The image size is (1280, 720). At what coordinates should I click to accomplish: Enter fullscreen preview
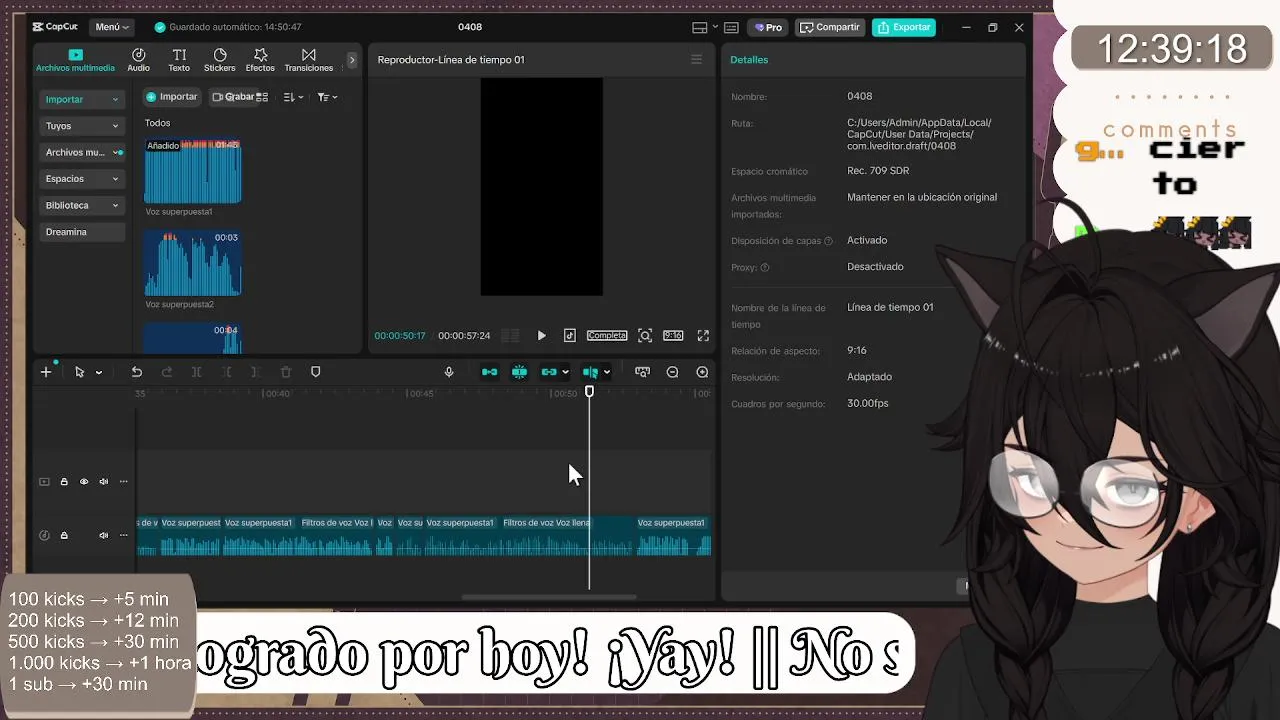point(703,336)
